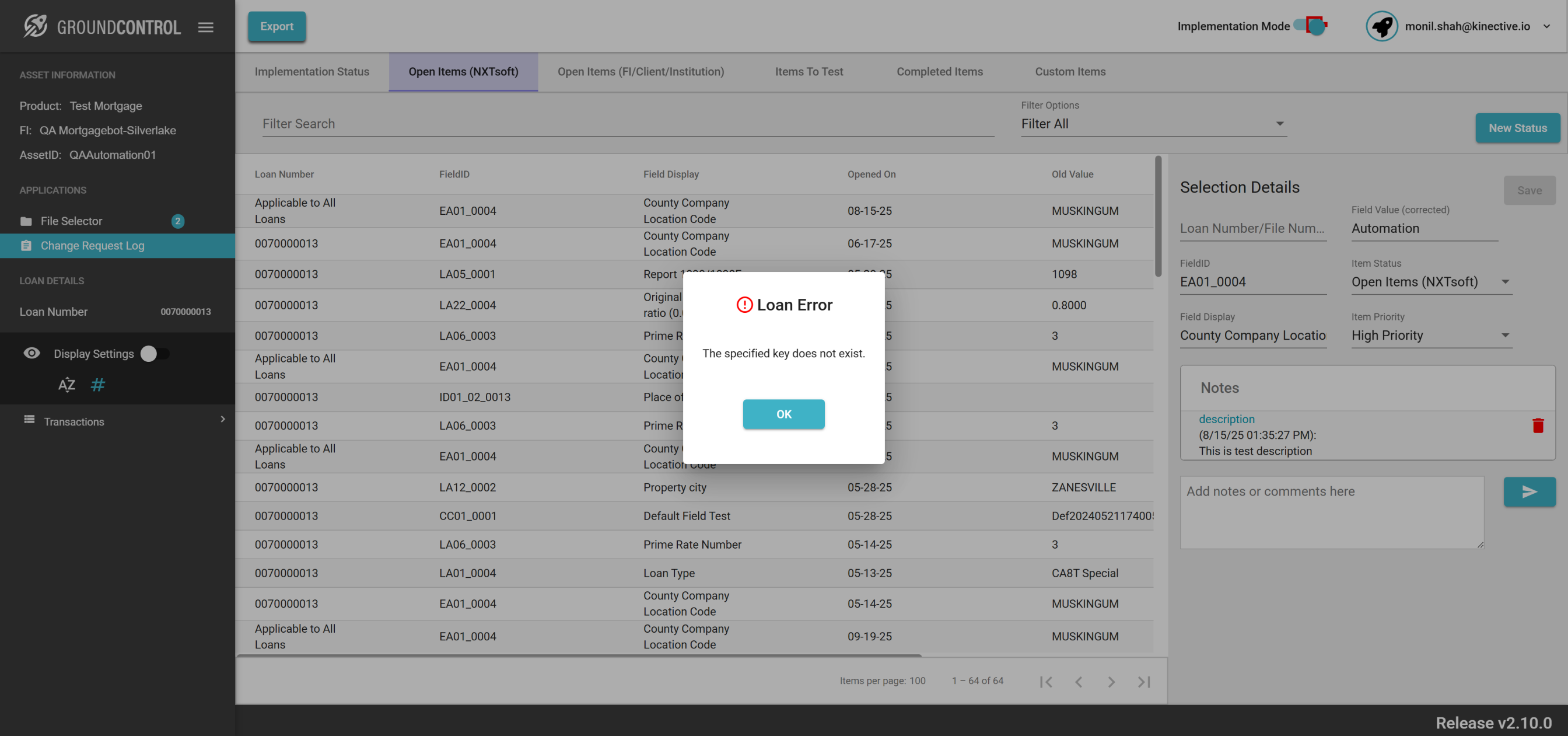Click OK in Loan Error dialog
This screenshot has width=1568, height=736.
[783, 414]
